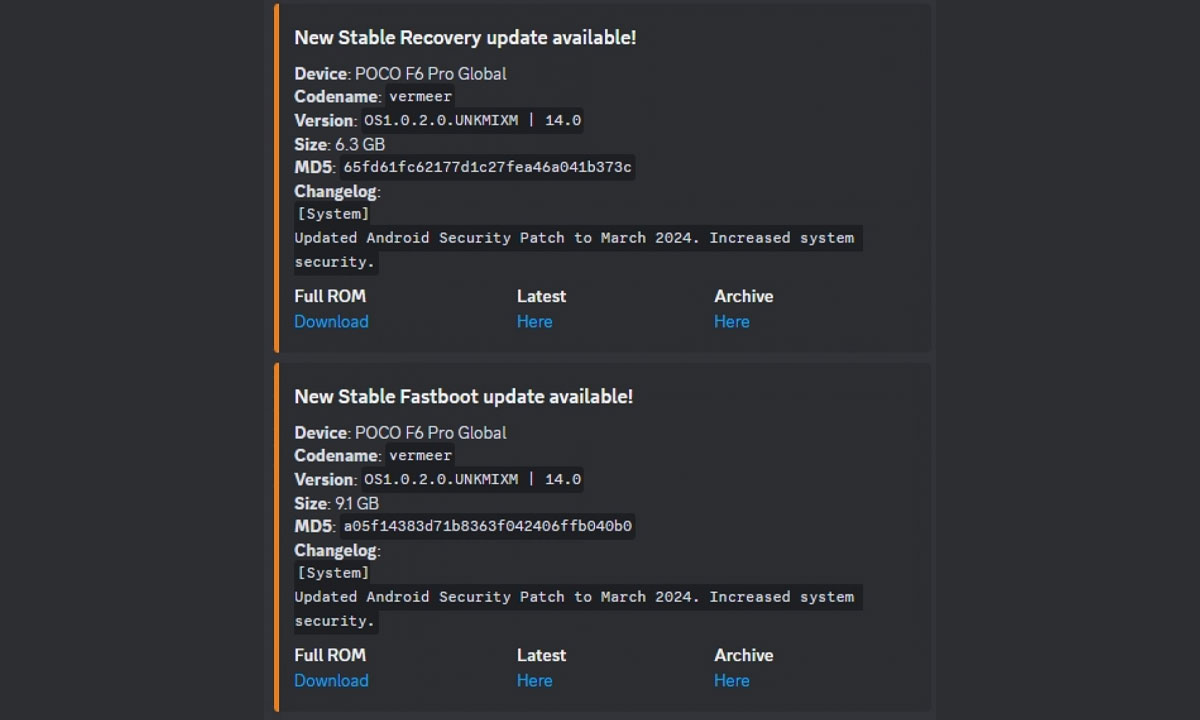
Task: Open the Fastboot update Latest Here link
Action: point(534,680)
